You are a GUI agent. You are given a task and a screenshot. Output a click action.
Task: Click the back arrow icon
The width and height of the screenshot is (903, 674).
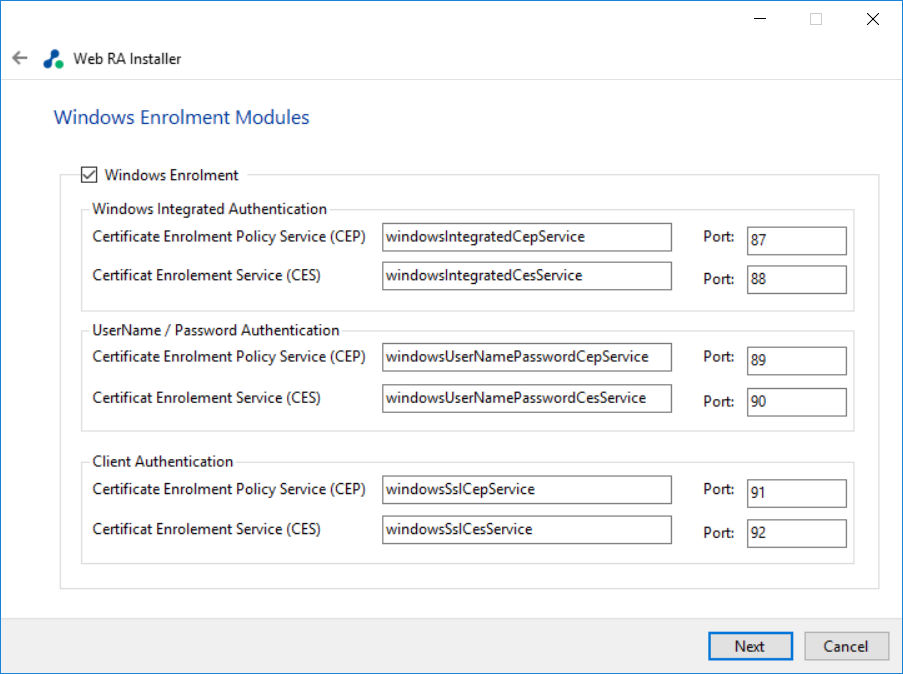click(19, 58)
